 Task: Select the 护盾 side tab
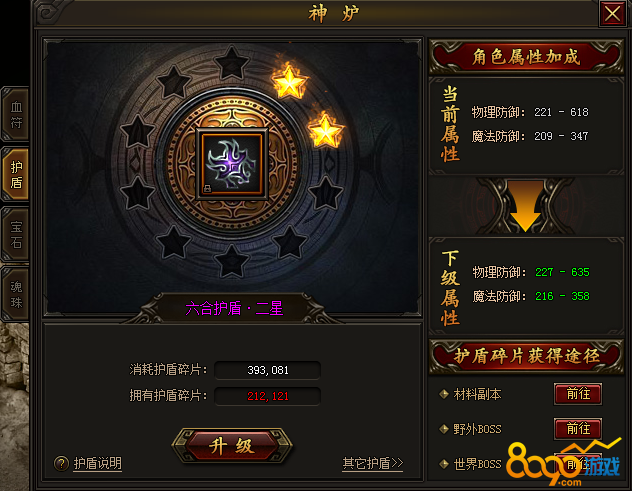tap(15, 174)
